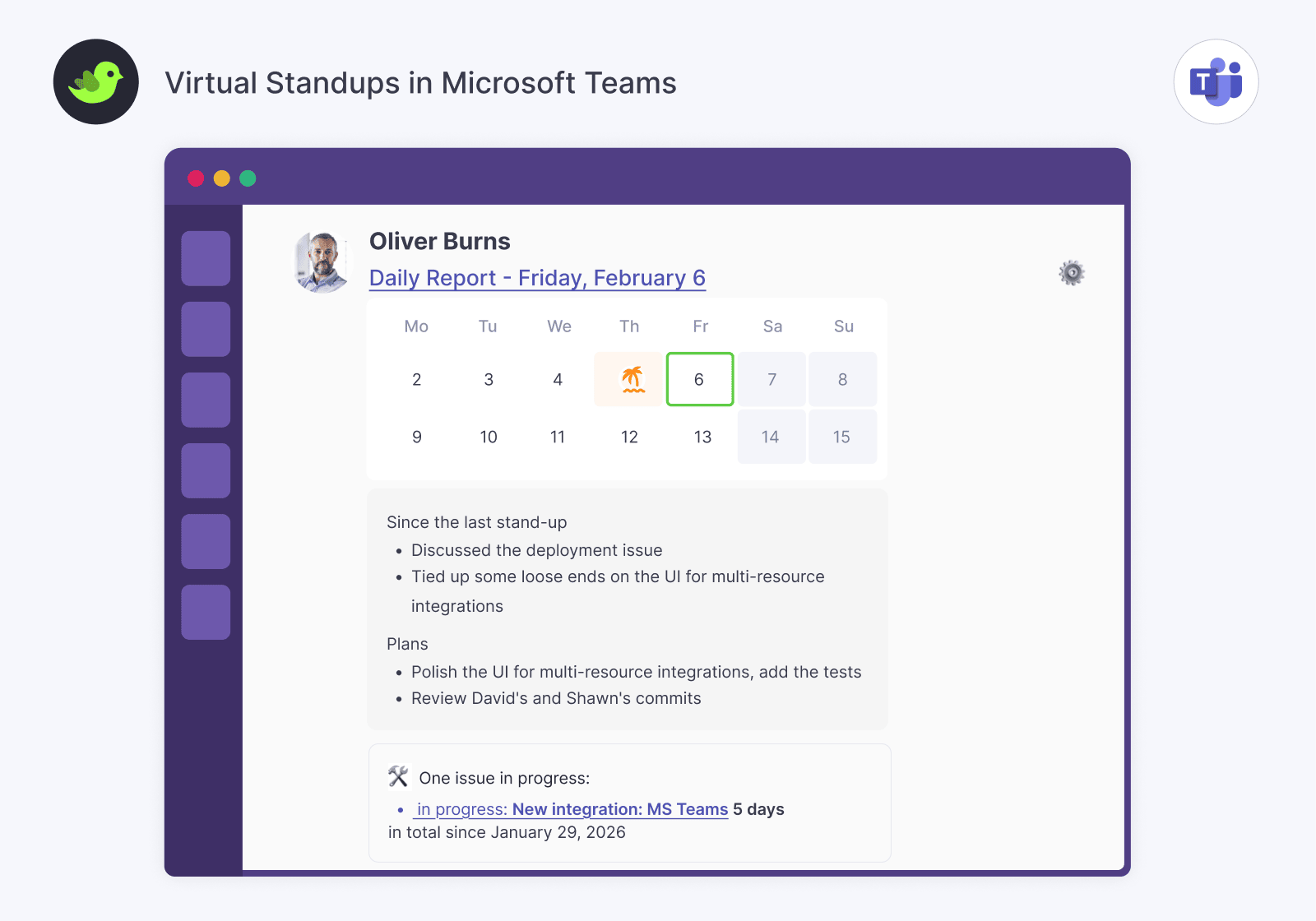Screen dimensions: 1316x921
Task: Click Sunday 15 in the calendar
Action: [842, 437]
